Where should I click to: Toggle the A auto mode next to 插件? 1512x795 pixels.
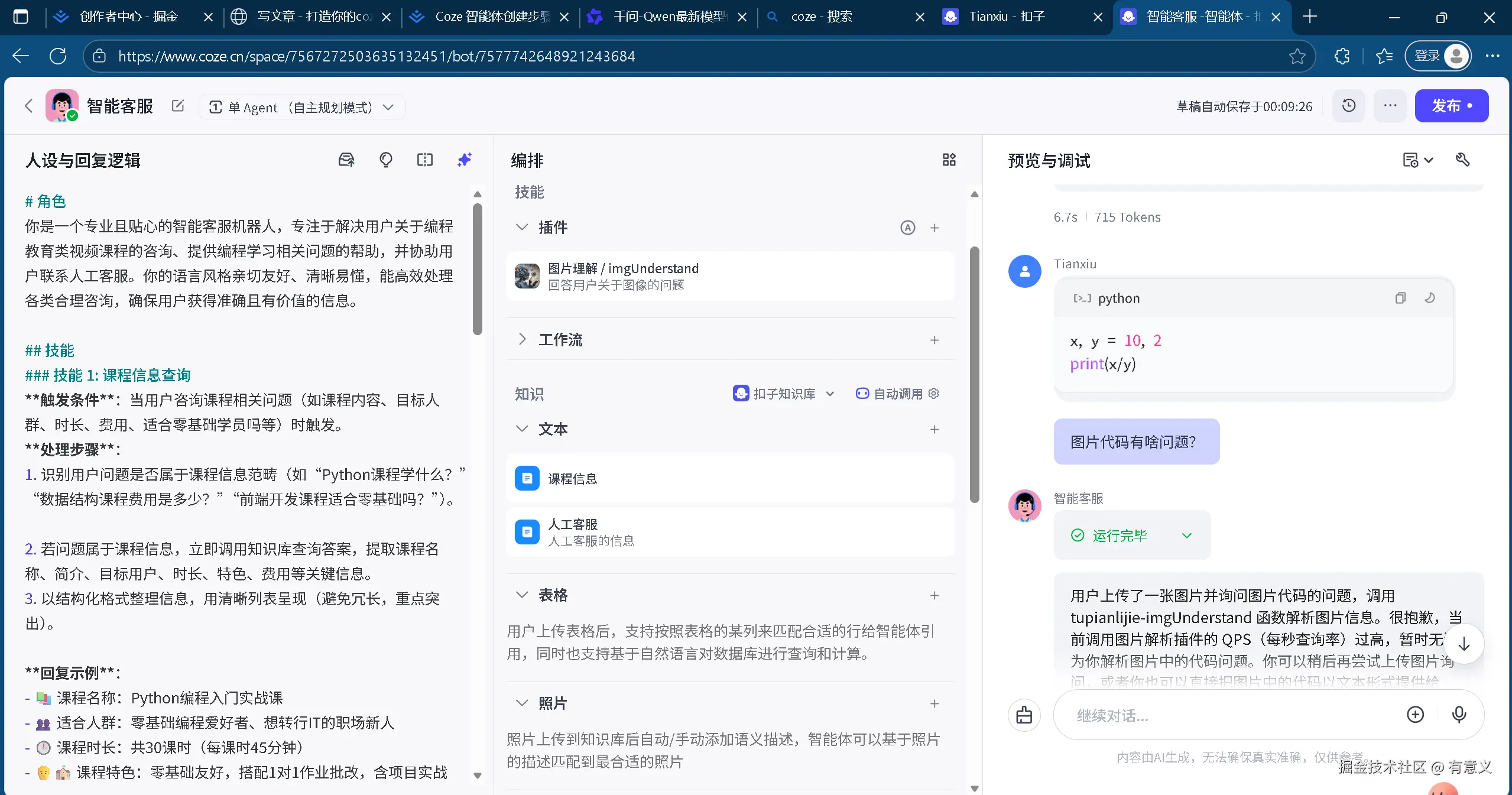coord(907,228)
